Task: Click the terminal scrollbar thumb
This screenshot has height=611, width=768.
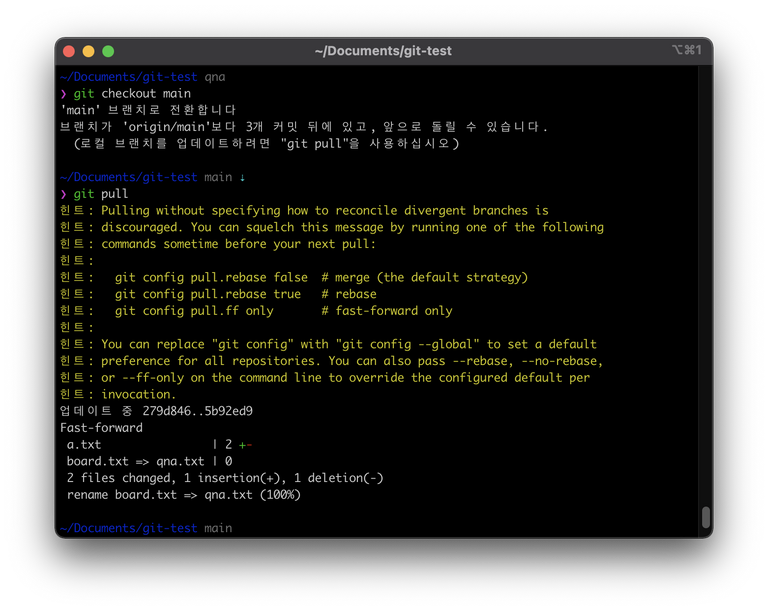Action: tap(705, 517)
